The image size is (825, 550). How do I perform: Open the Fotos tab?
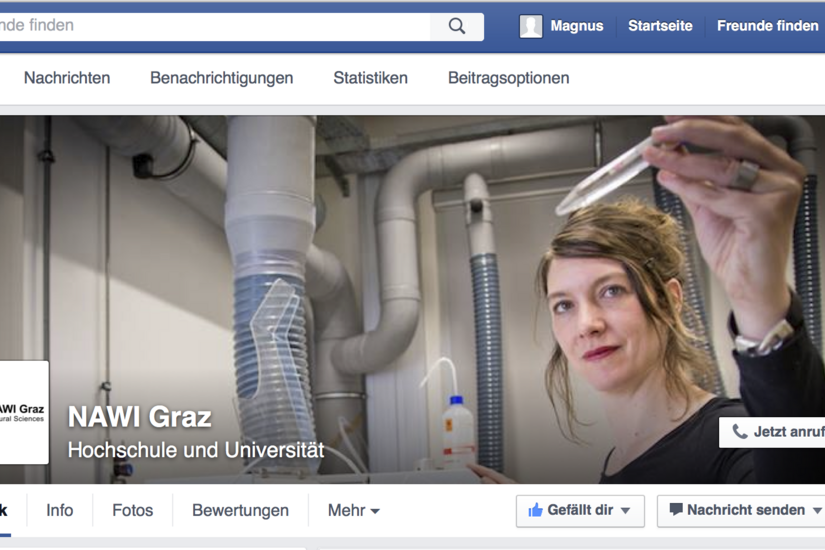(132, 510)
